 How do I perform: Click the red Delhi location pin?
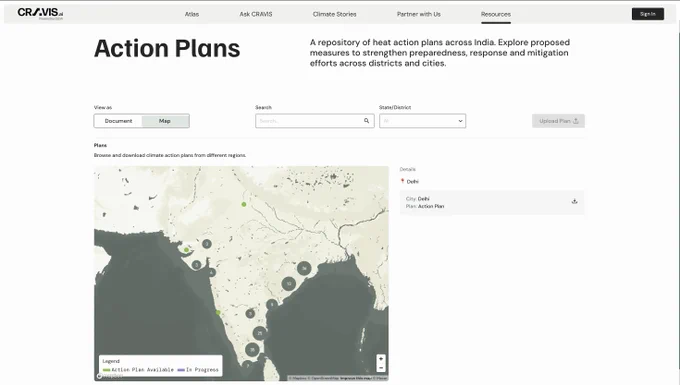coord(402,181)
